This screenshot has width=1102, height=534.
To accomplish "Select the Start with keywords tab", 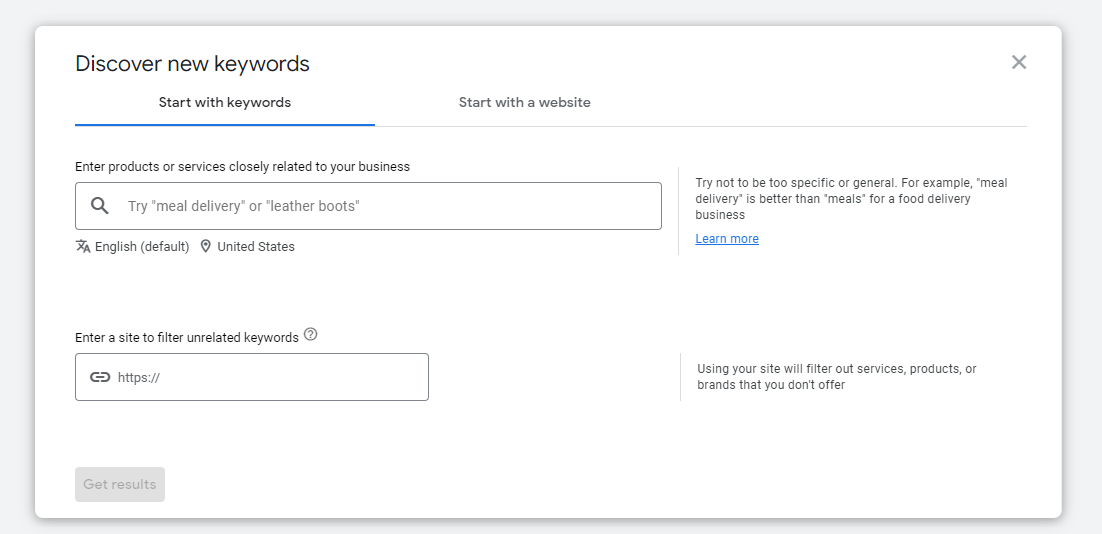I will click(225, 102).
